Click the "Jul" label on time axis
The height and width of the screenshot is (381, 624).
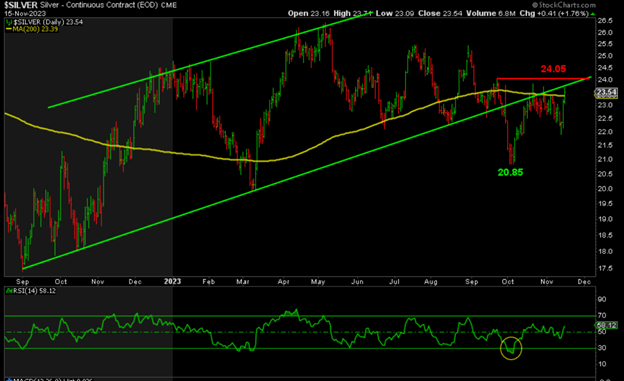click(394, 282)
